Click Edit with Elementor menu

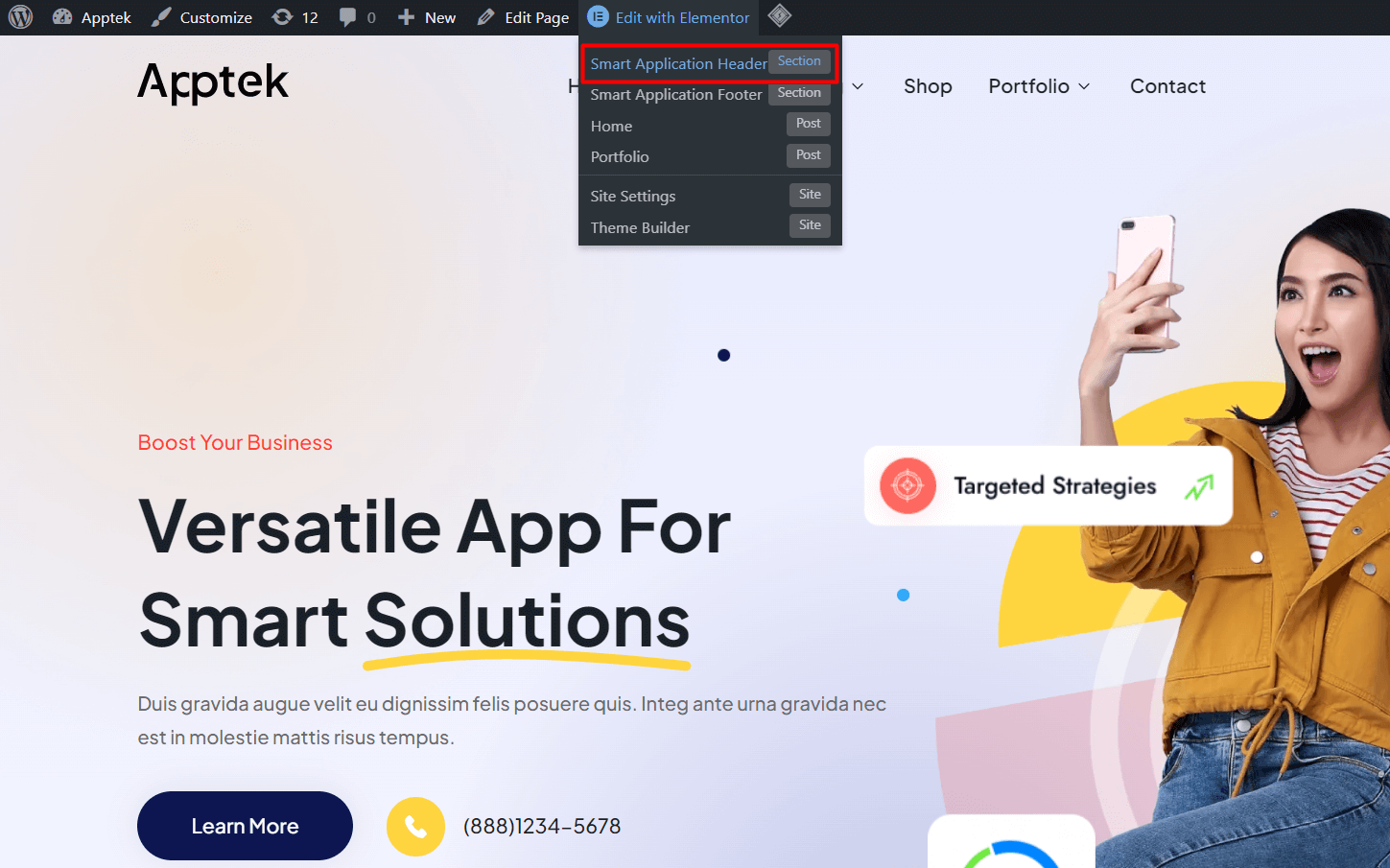(x=669, y=17)
